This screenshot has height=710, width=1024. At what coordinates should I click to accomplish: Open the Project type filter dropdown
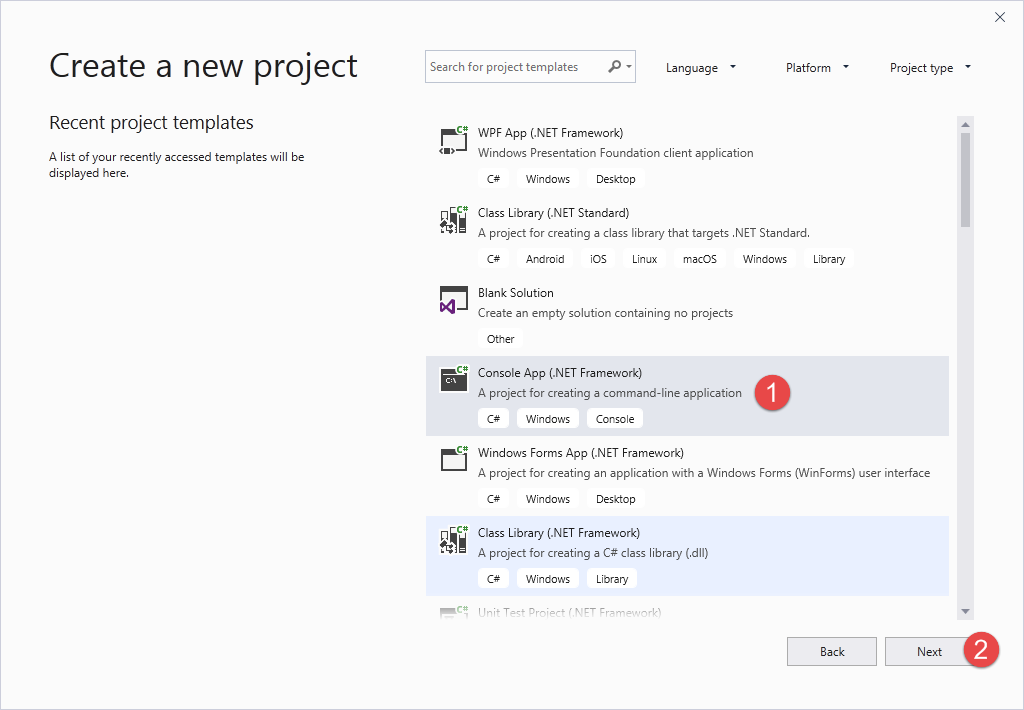point(930,67)
